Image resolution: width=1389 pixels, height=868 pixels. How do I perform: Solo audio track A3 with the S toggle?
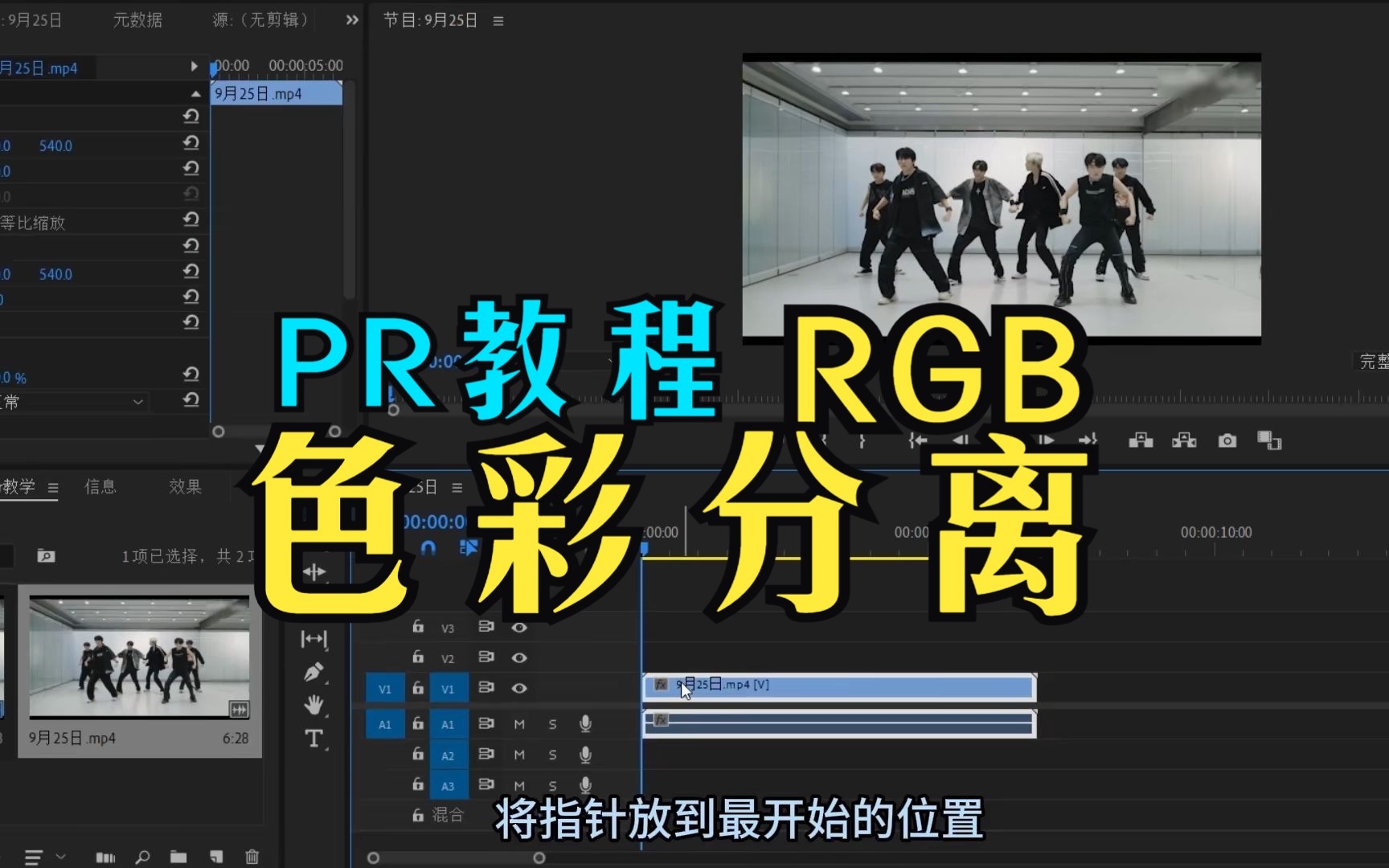[x=552, y=785]
